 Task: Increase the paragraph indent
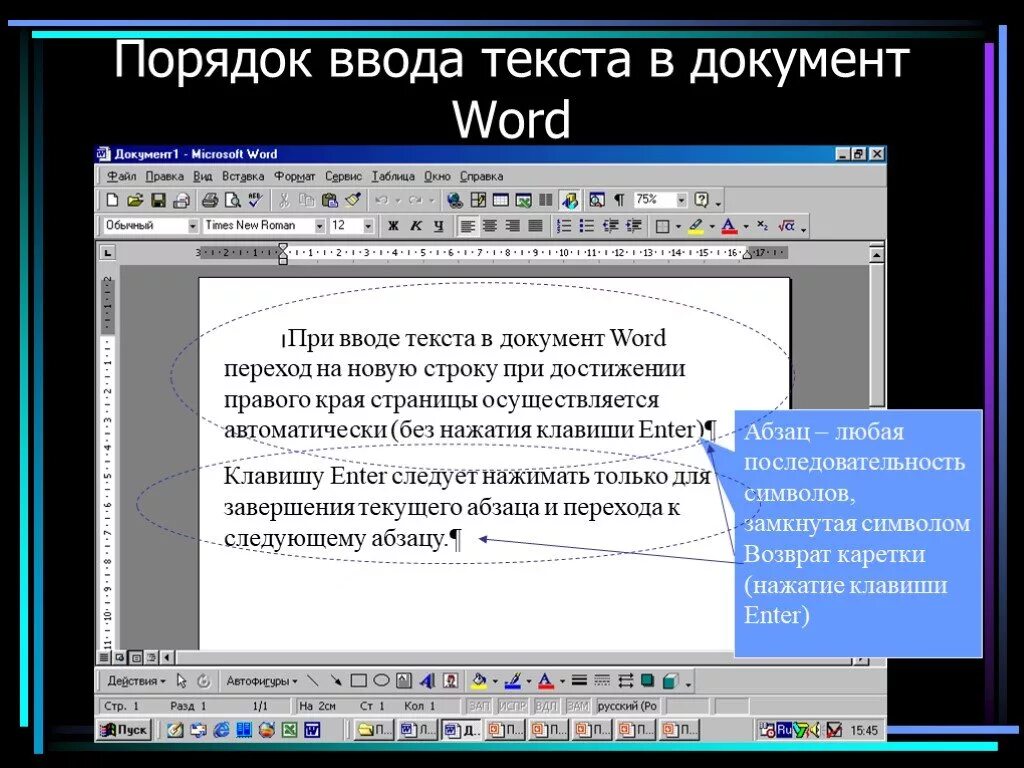point(633,226)
